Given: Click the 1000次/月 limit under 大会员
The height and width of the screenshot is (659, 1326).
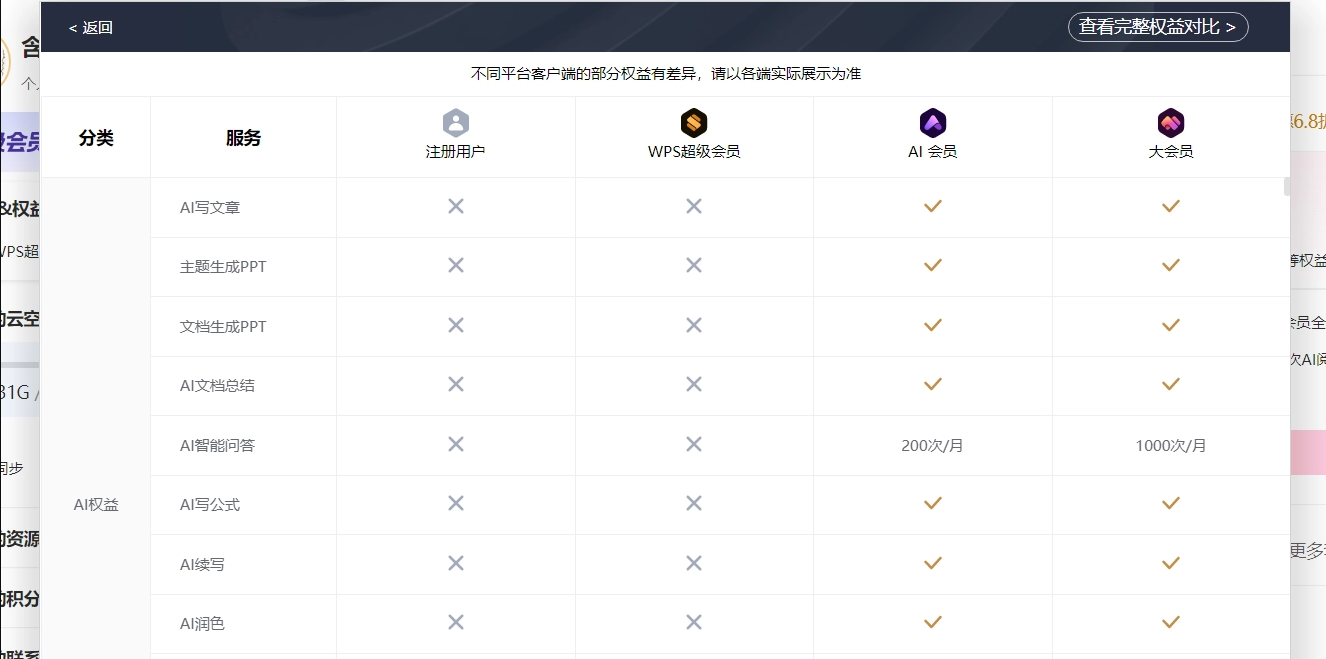Looking at the screenshot, I should click(1170, 445).
